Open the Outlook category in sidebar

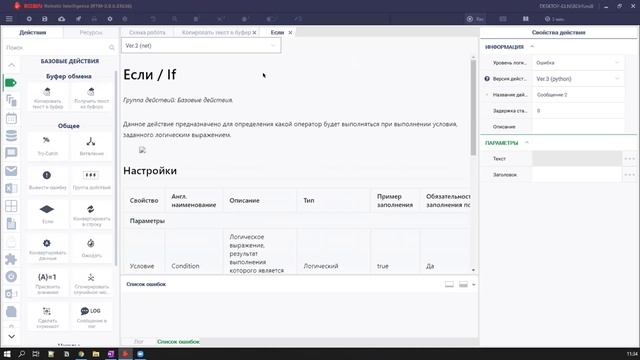click(11, 294)
